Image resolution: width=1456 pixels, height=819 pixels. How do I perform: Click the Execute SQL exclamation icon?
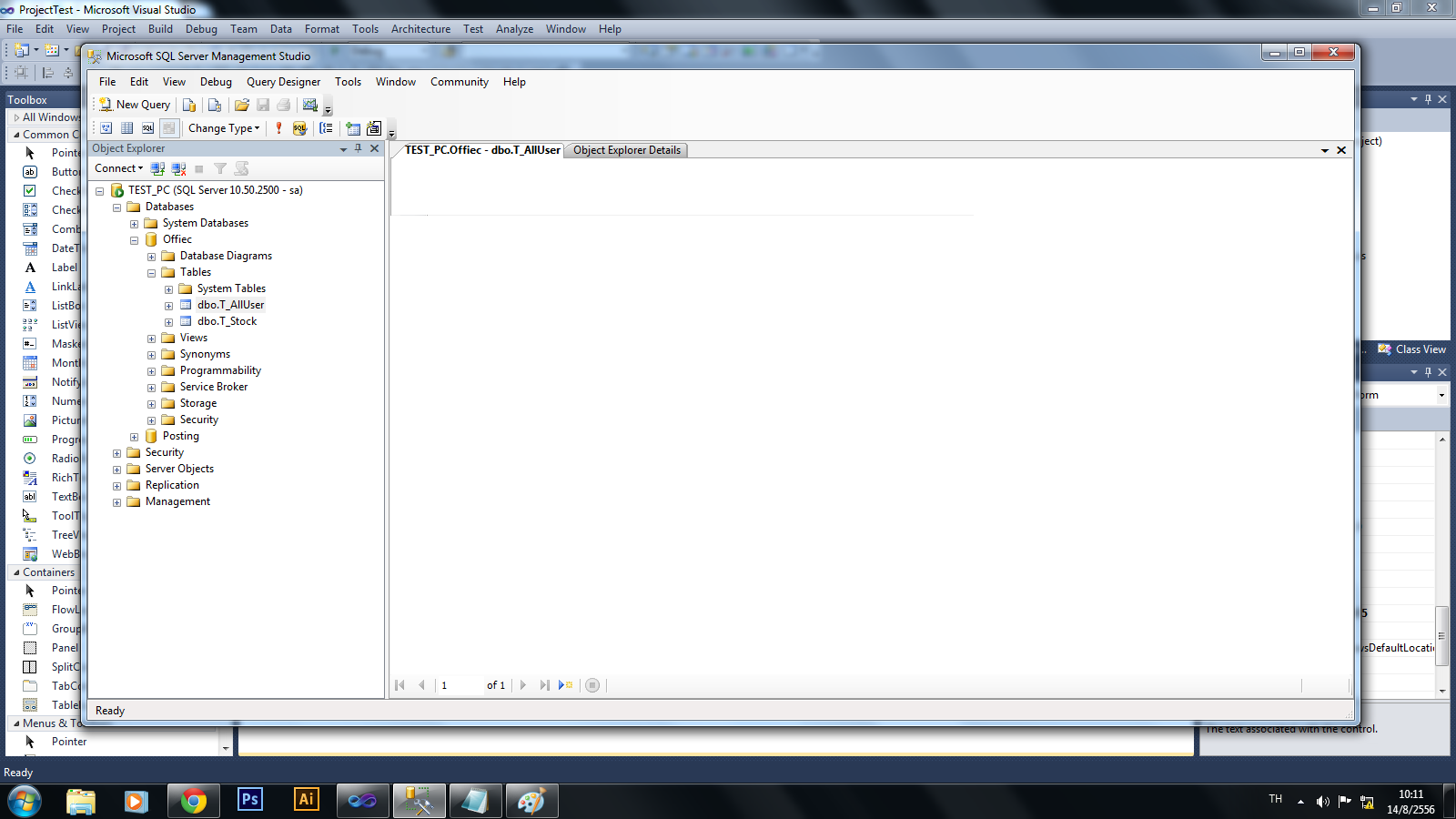pyautogui.click(x=278, y=128)
